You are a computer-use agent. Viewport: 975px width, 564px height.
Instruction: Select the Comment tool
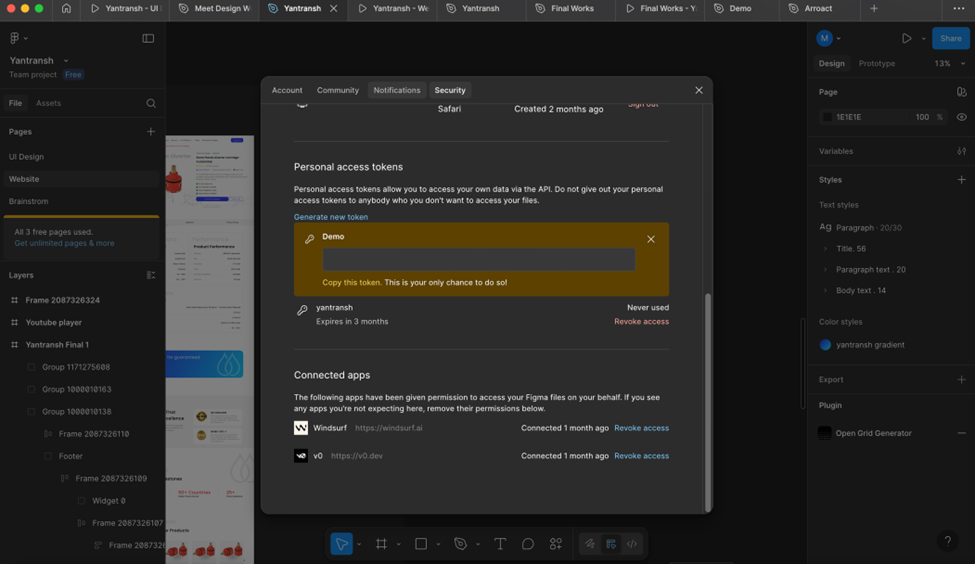click(528, 544)
